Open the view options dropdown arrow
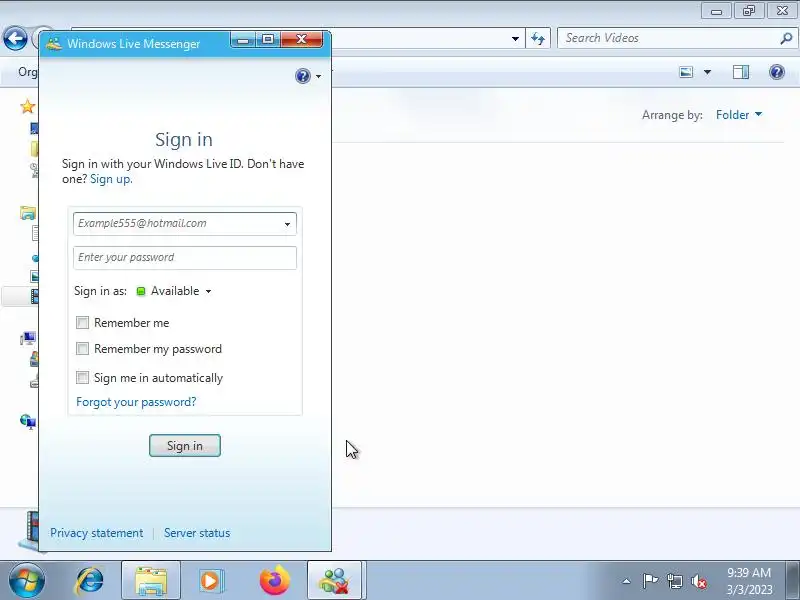 707,72
